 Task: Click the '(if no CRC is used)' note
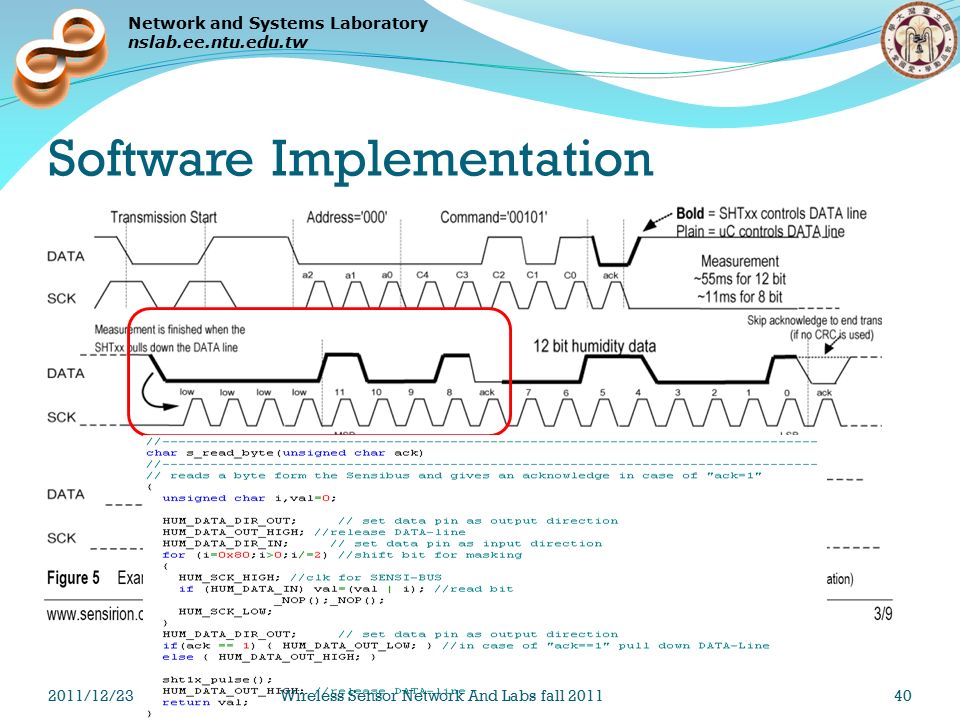coord(831,334)
